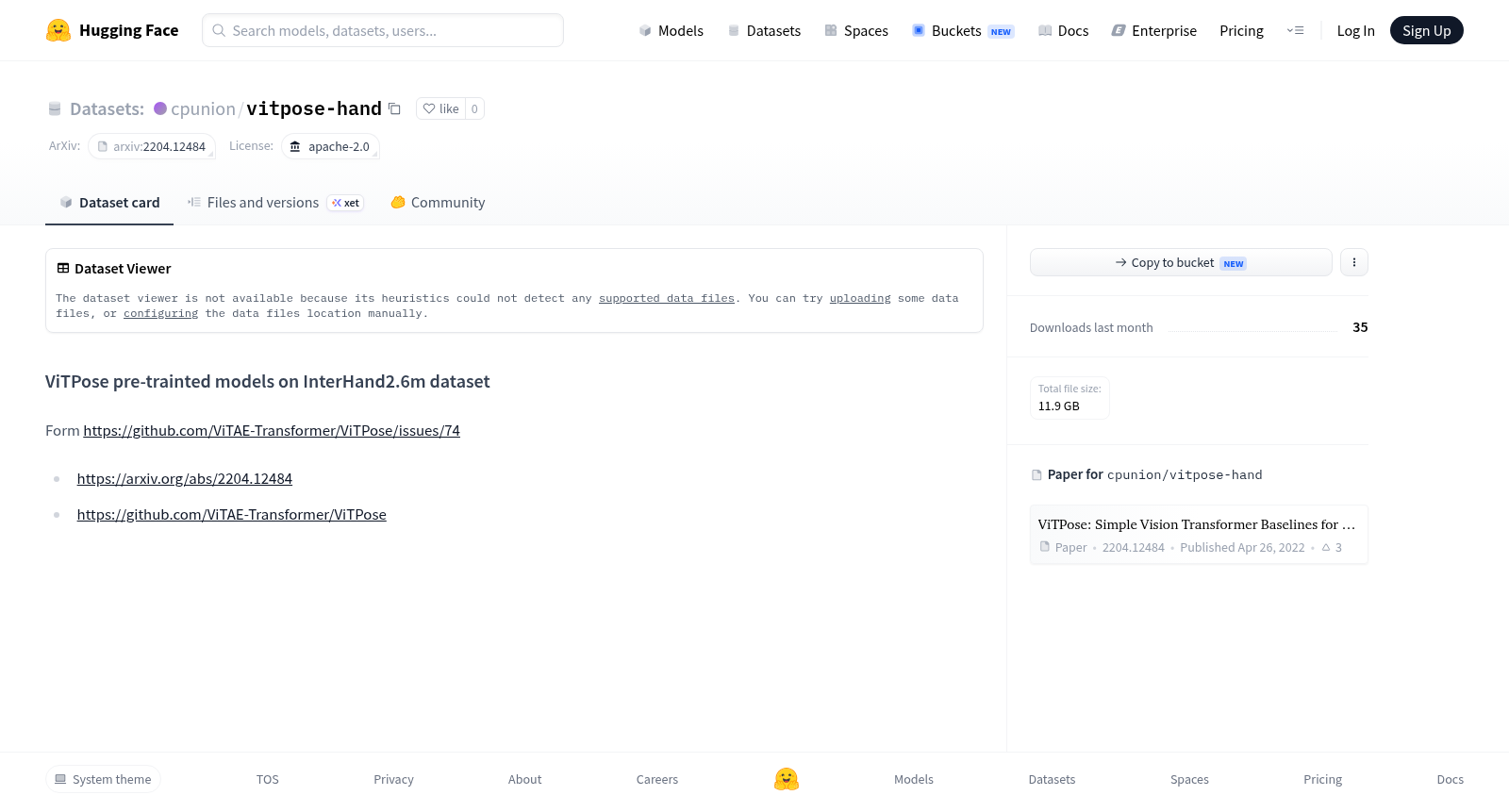Open the ViTPose issues/74 GitHub link
This screenshot has width=1509, height=812.
(272, 430)
